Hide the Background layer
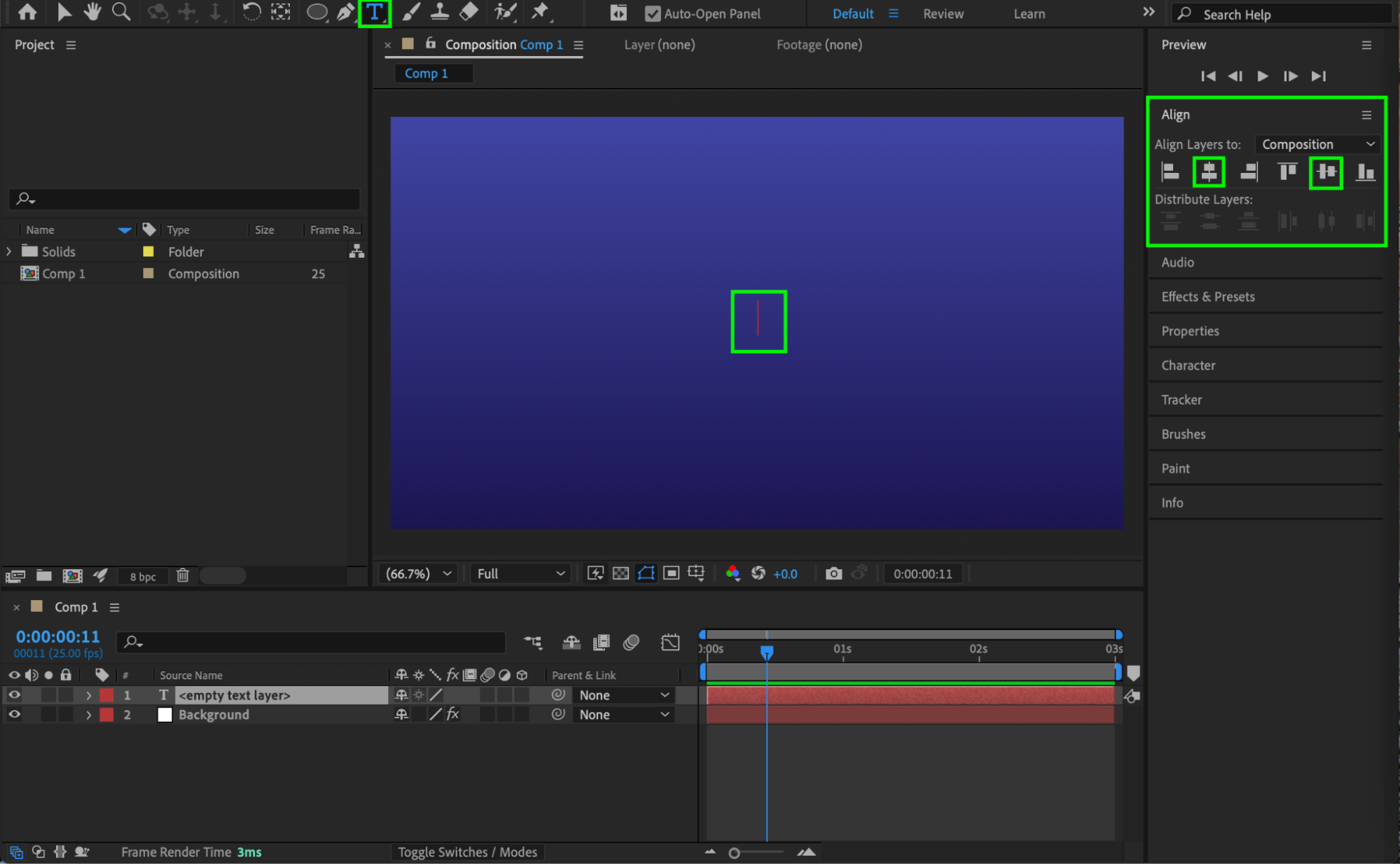Viewport: 1400px width, 864px height. [x=14, y=715]
